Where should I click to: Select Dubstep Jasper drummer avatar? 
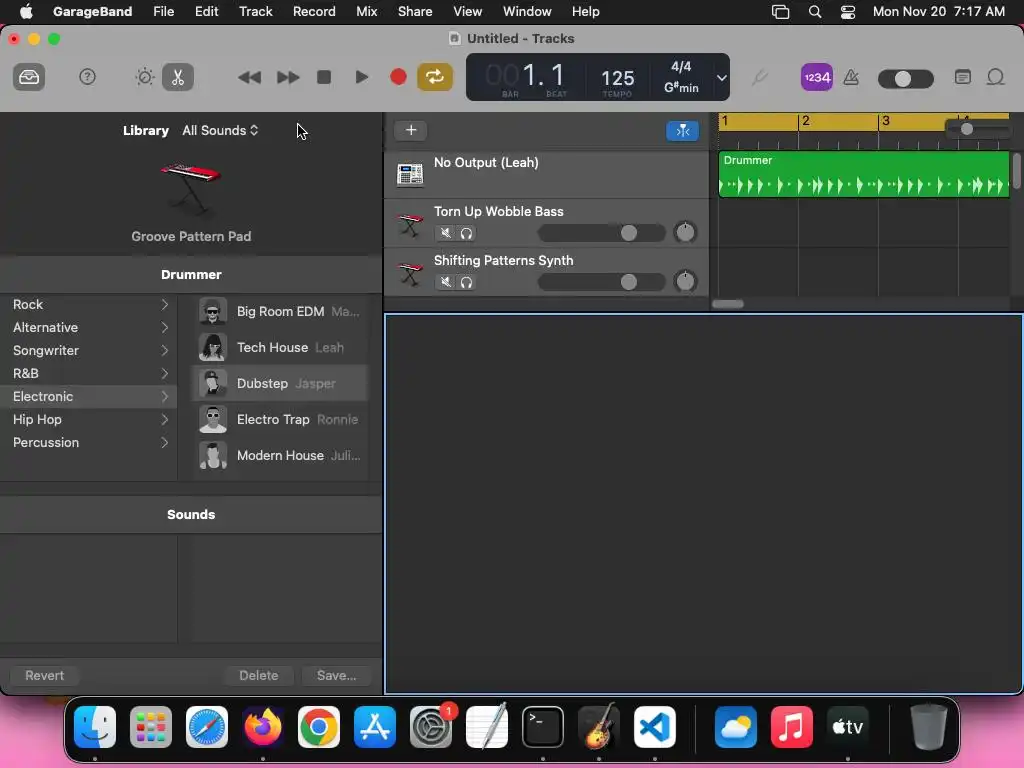pyautogui.click(x=213, y=383)
